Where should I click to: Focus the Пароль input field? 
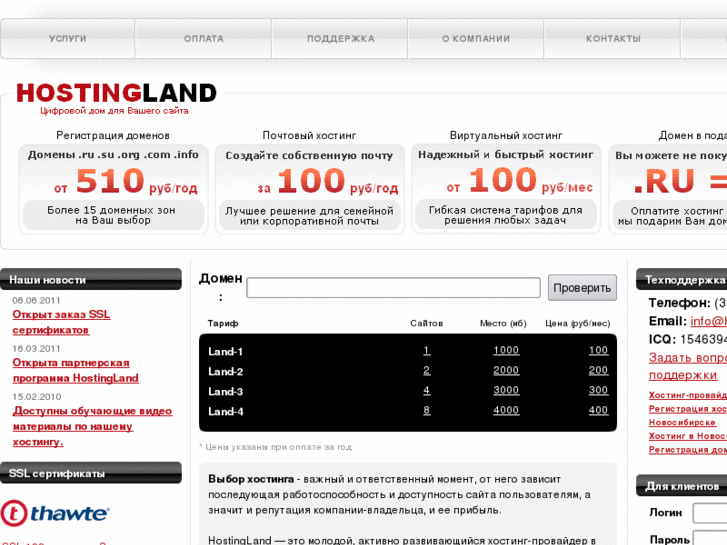[x=710, y=538]
